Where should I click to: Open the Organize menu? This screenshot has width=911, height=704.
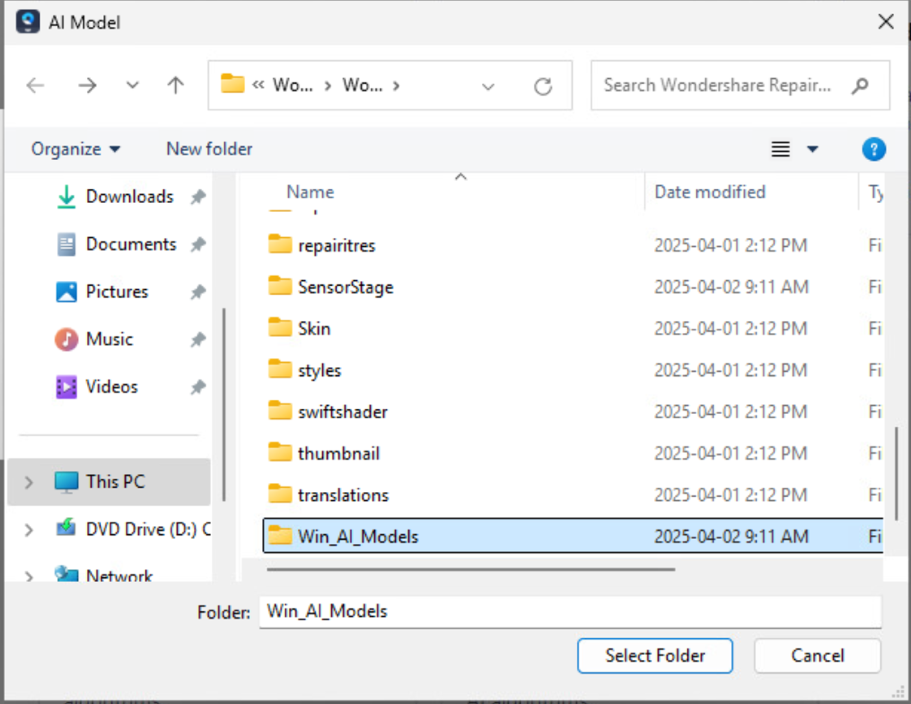point(76,149)
